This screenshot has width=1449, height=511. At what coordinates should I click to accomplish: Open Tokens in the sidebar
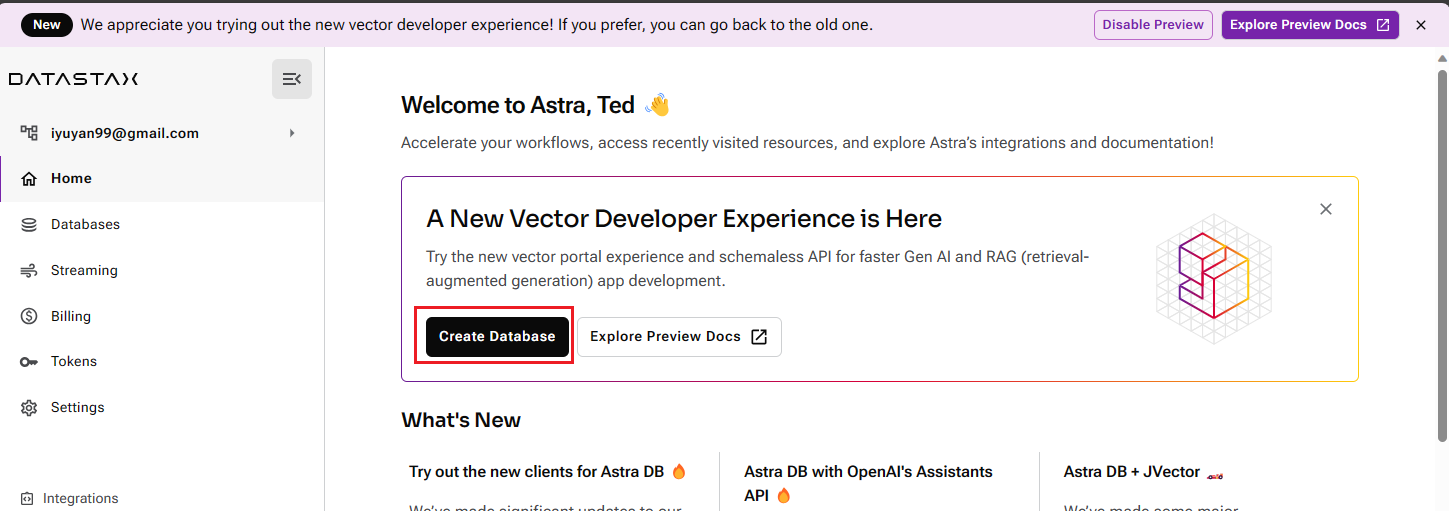pyautogui.click(x=162, y=362)
